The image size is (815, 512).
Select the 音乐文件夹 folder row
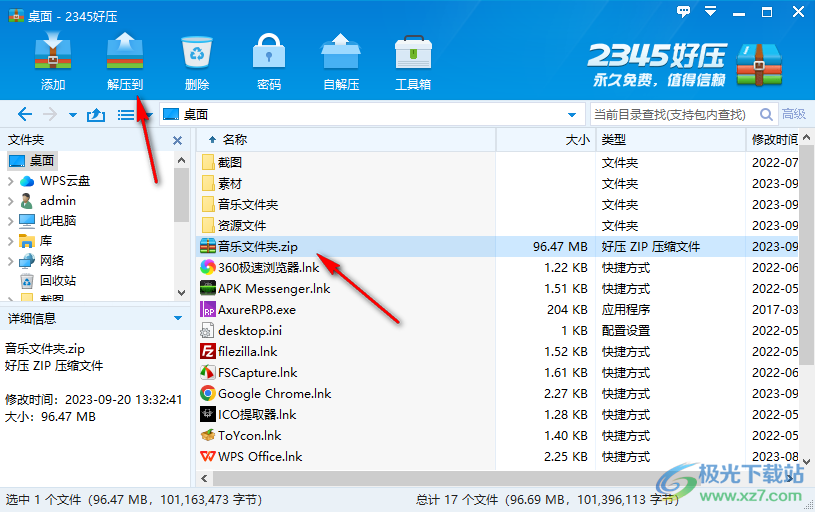(499, 204)
